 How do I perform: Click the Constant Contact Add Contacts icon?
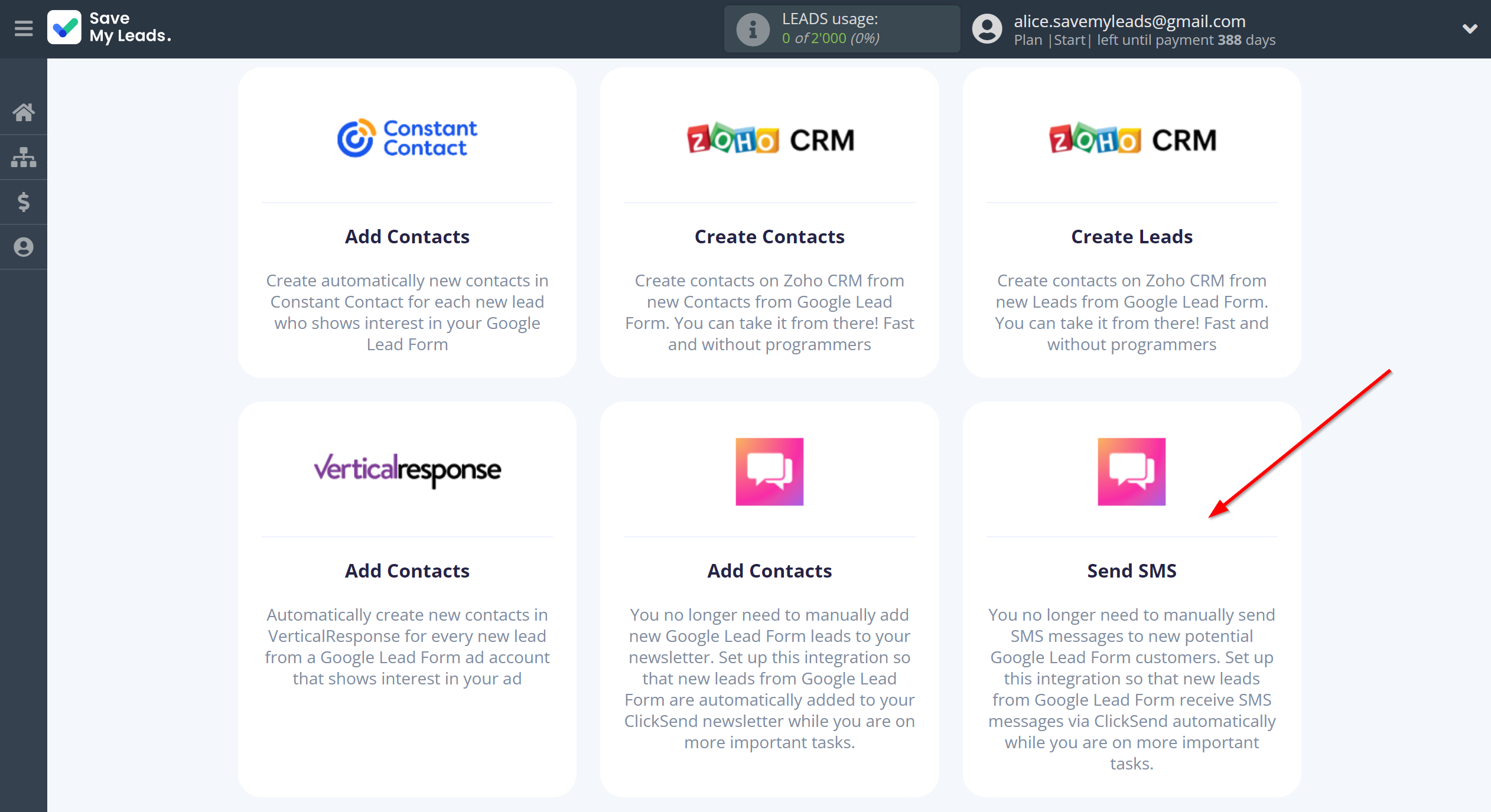pyautogui.click(x=406, y=137)
